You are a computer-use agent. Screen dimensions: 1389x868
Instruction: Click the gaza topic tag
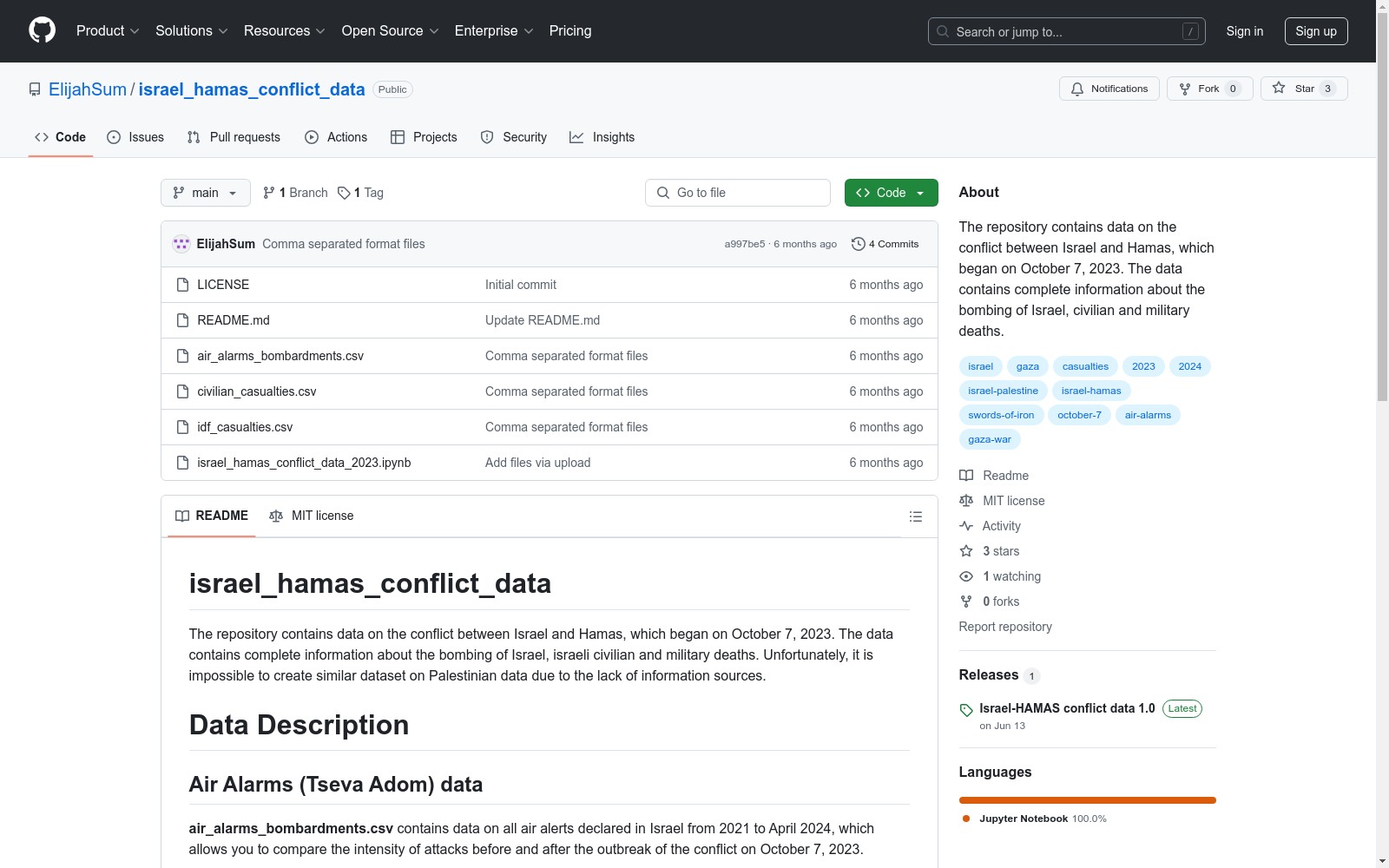tap(1028, 366)
